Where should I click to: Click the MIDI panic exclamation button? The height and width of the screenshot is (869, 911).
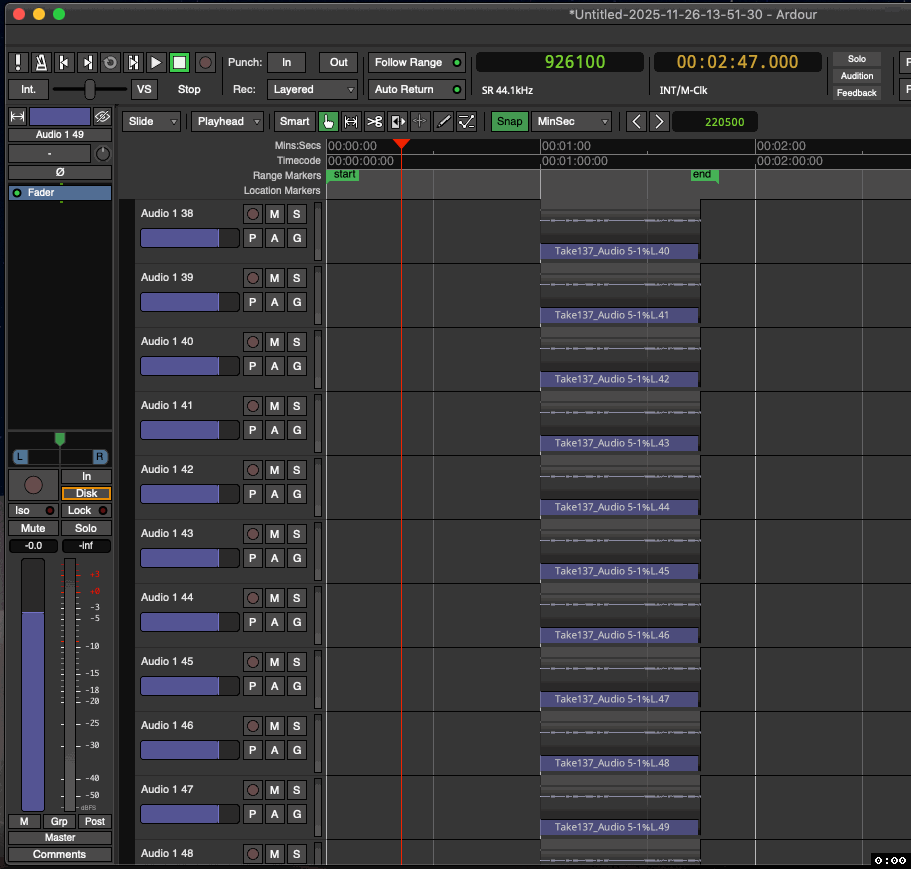[18, 62]
